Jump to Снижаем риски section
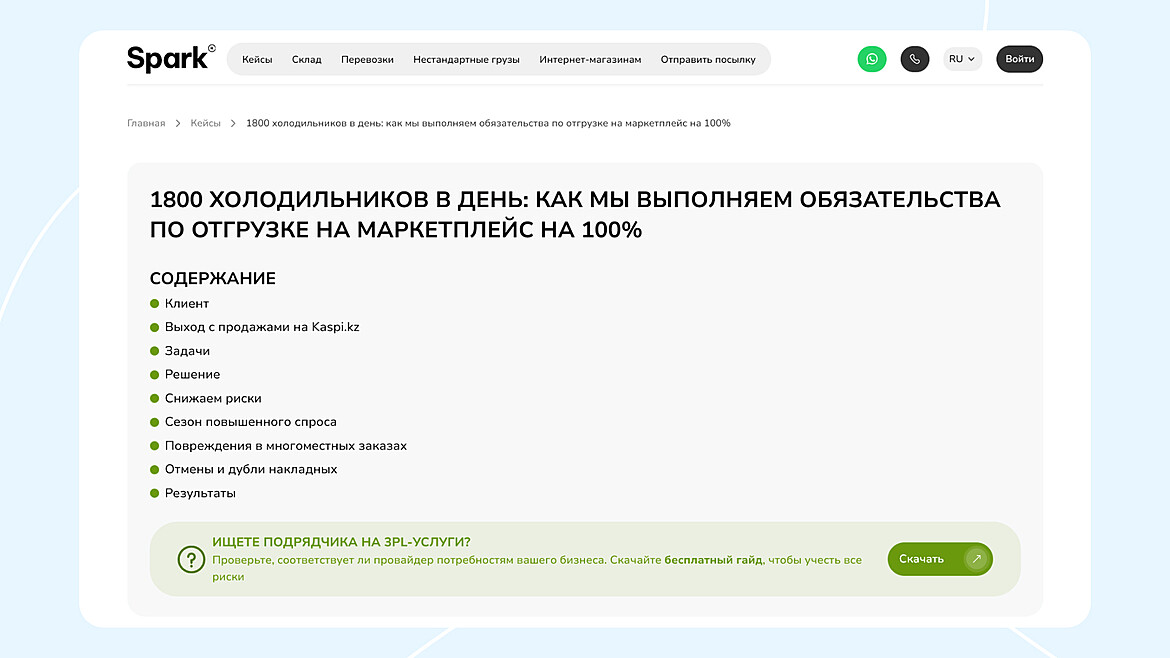Image resolution: width=1170 pixels, height=658 pixels. click(x=213, y=398)
